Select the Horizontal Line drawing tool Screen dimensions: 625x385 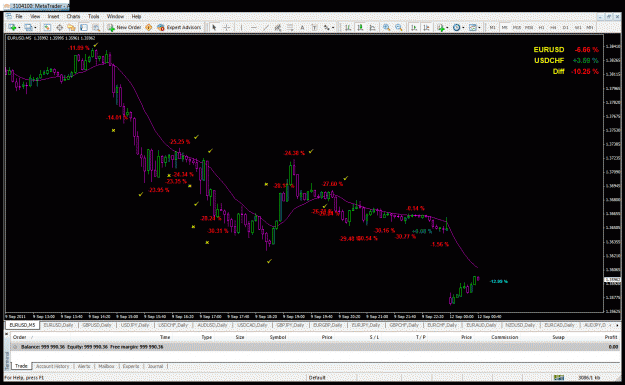pyautogui.click(x=254, y=28)
